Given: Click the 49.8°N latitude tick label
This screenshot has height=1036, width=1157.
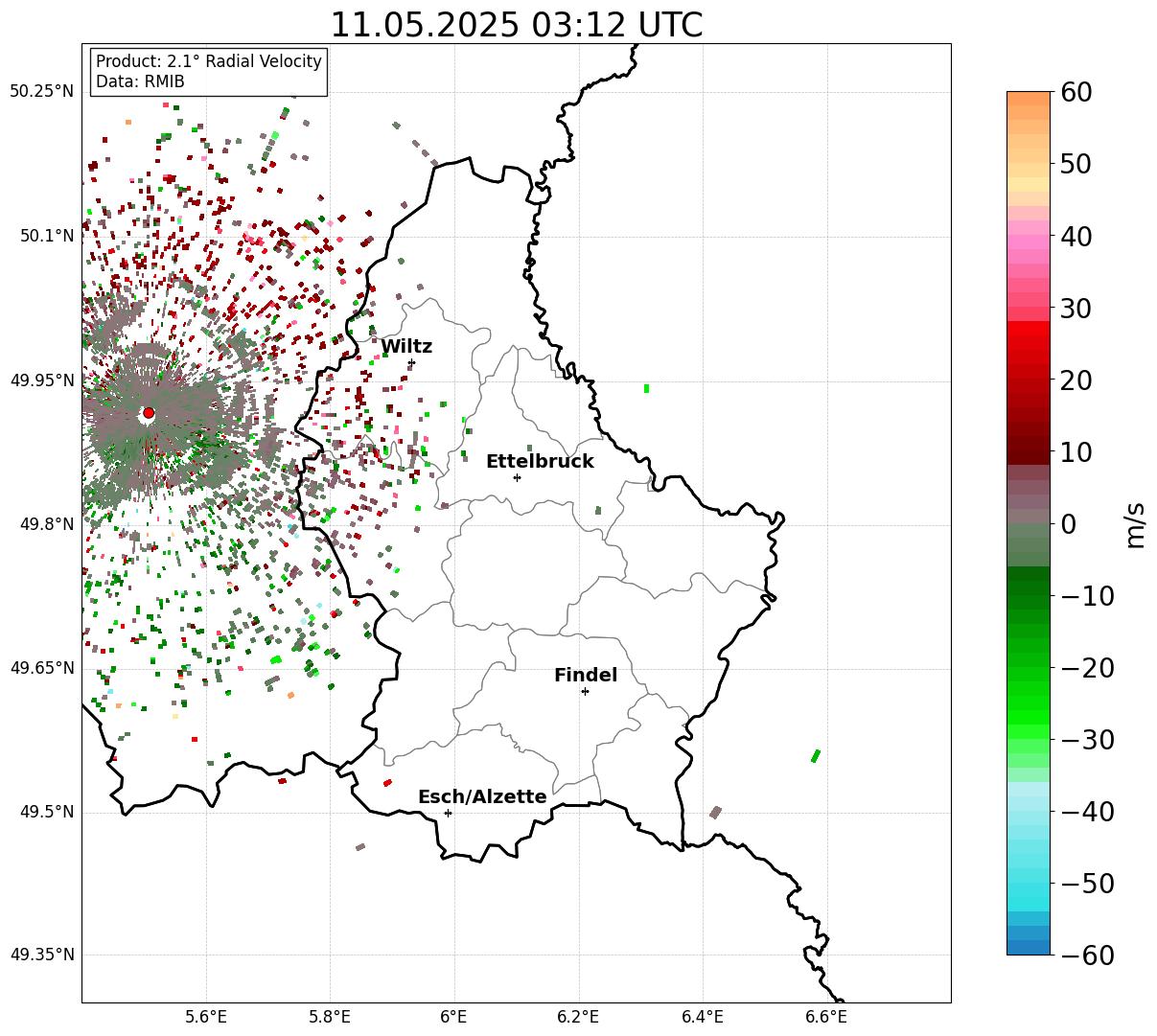Looking at the screenshot, I should (46, 524).
